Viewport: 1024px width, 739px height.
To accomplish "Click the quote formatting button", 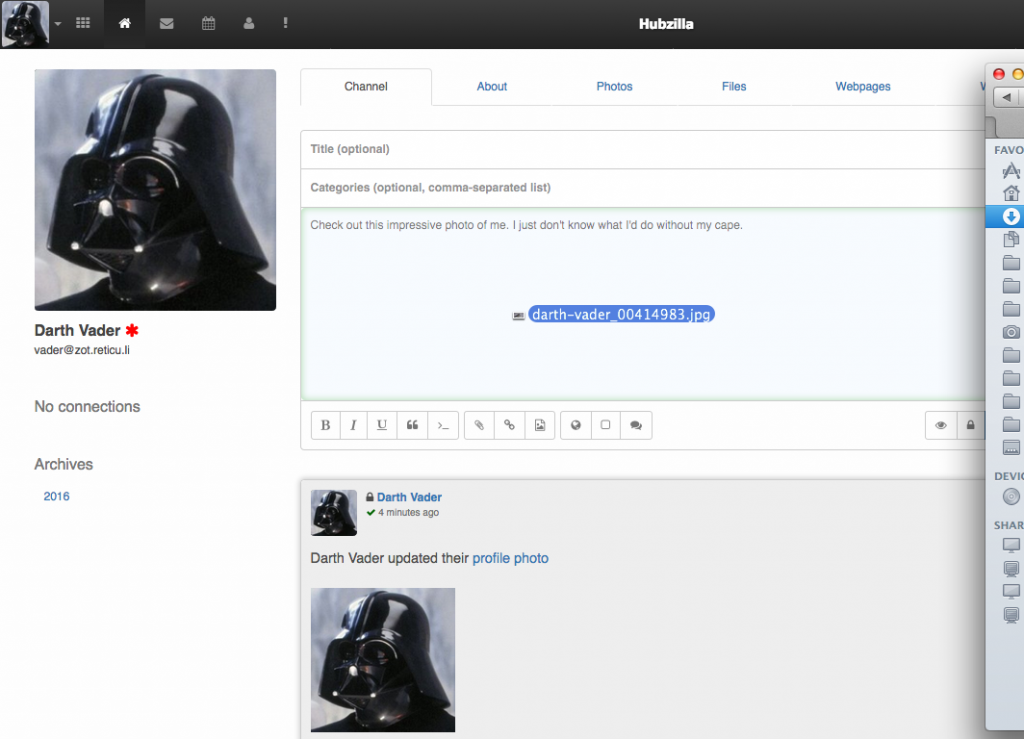I will point(412,425).
